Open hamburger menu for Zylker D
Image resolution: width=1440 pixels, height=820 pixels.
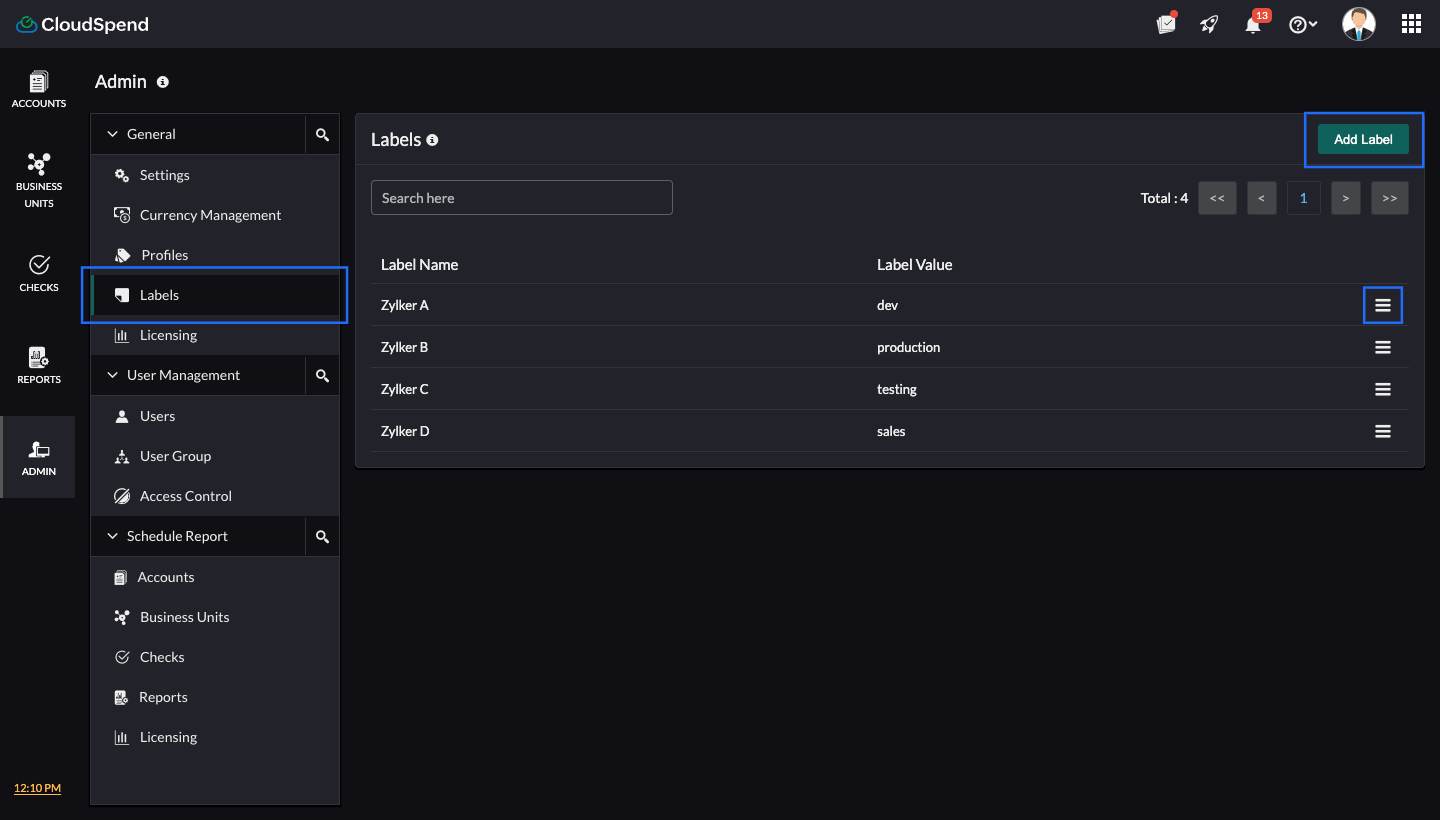tap(1383, 431)
